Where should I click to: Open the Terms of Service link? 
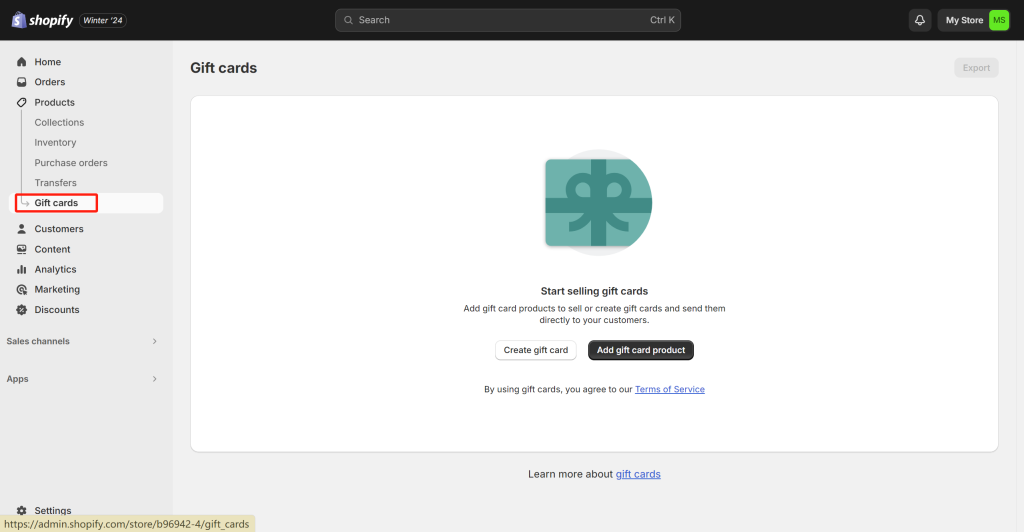[669, 390]
